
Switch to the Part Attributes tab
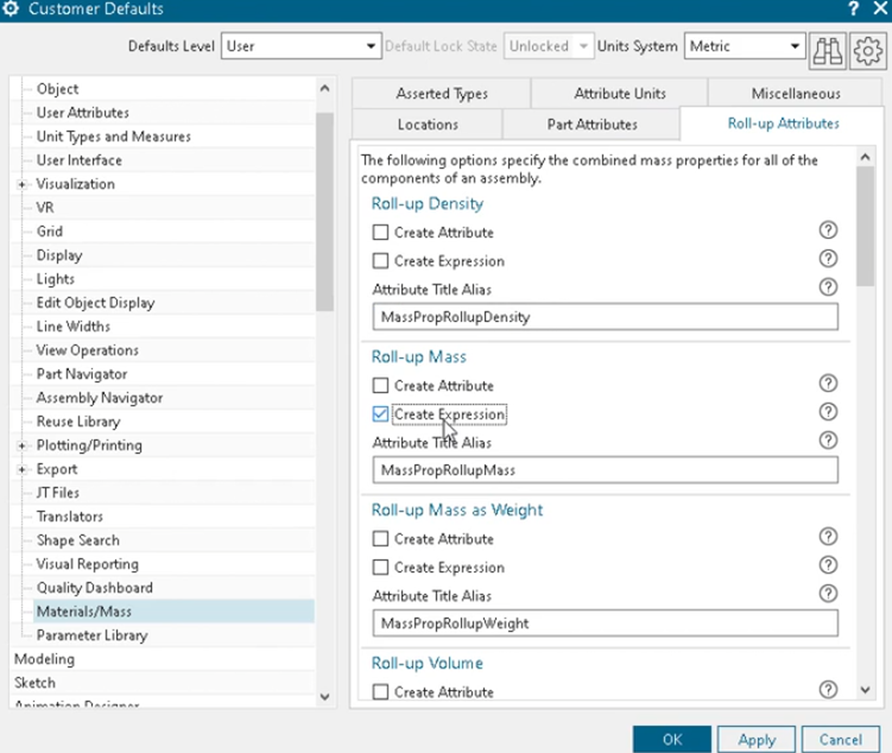(x=592, y=125)
